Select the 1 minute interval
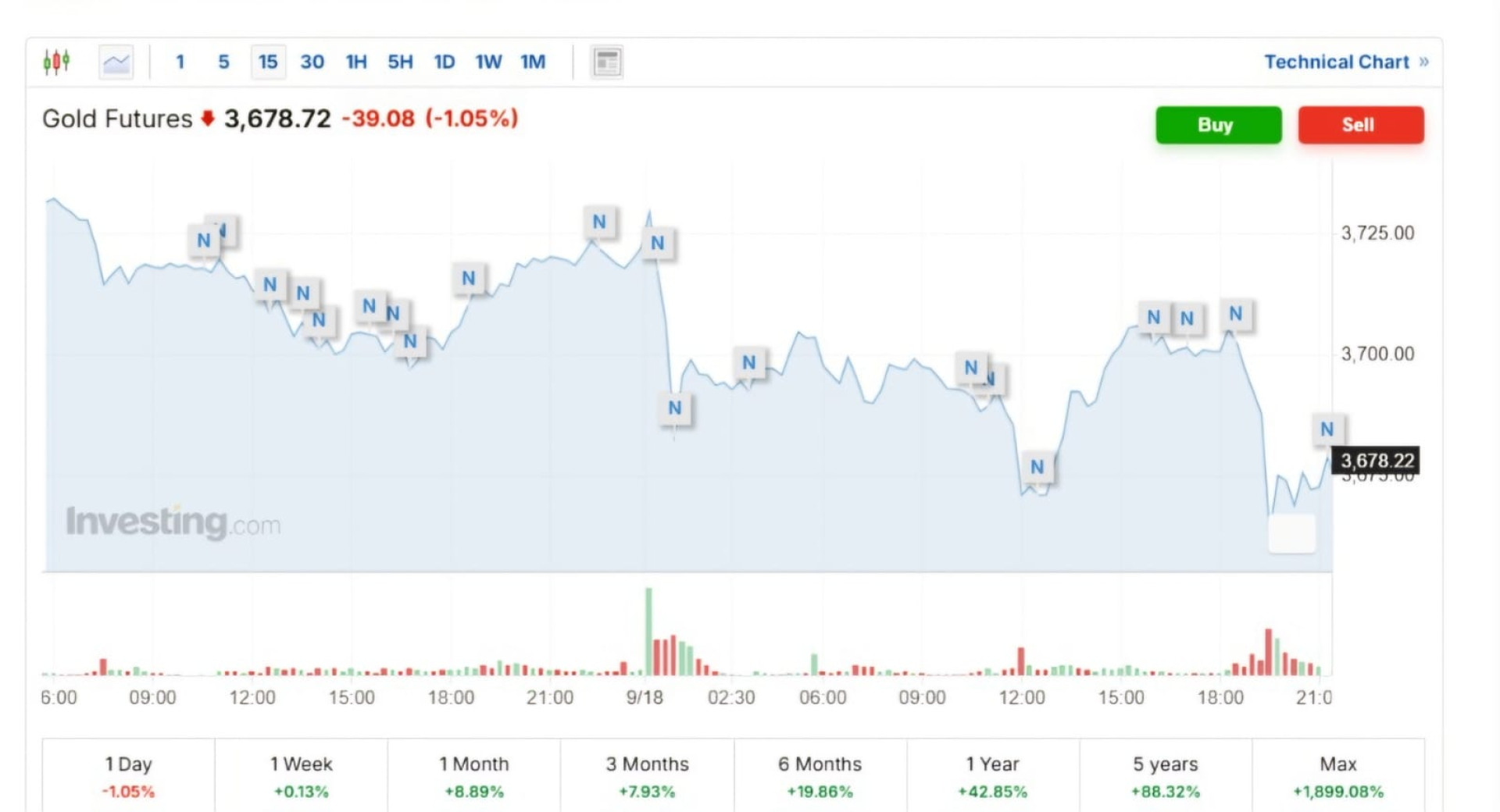Image resolution: width=1500 pixels, height=812 pixels. pyautogui.click(x=180, y=62)
